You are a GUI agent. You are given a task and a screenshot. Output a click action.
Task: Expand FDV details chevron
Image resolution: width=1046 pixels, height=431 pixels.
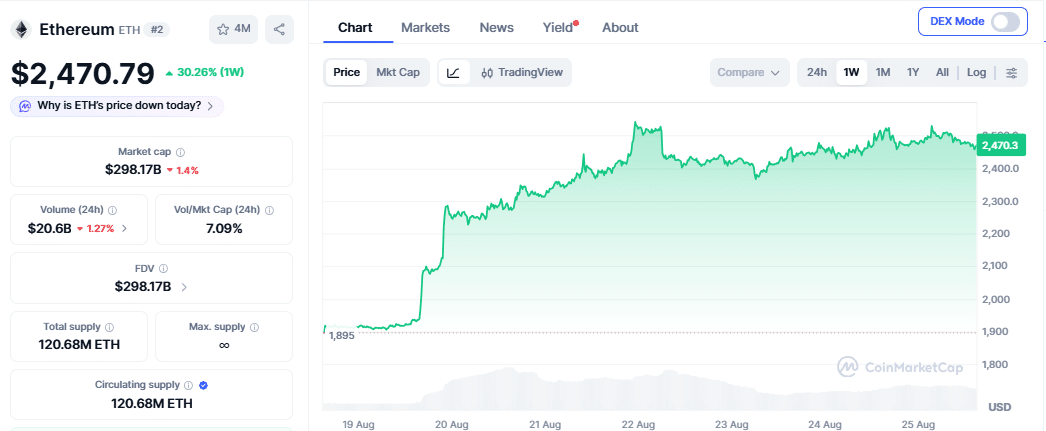(184, 287)
